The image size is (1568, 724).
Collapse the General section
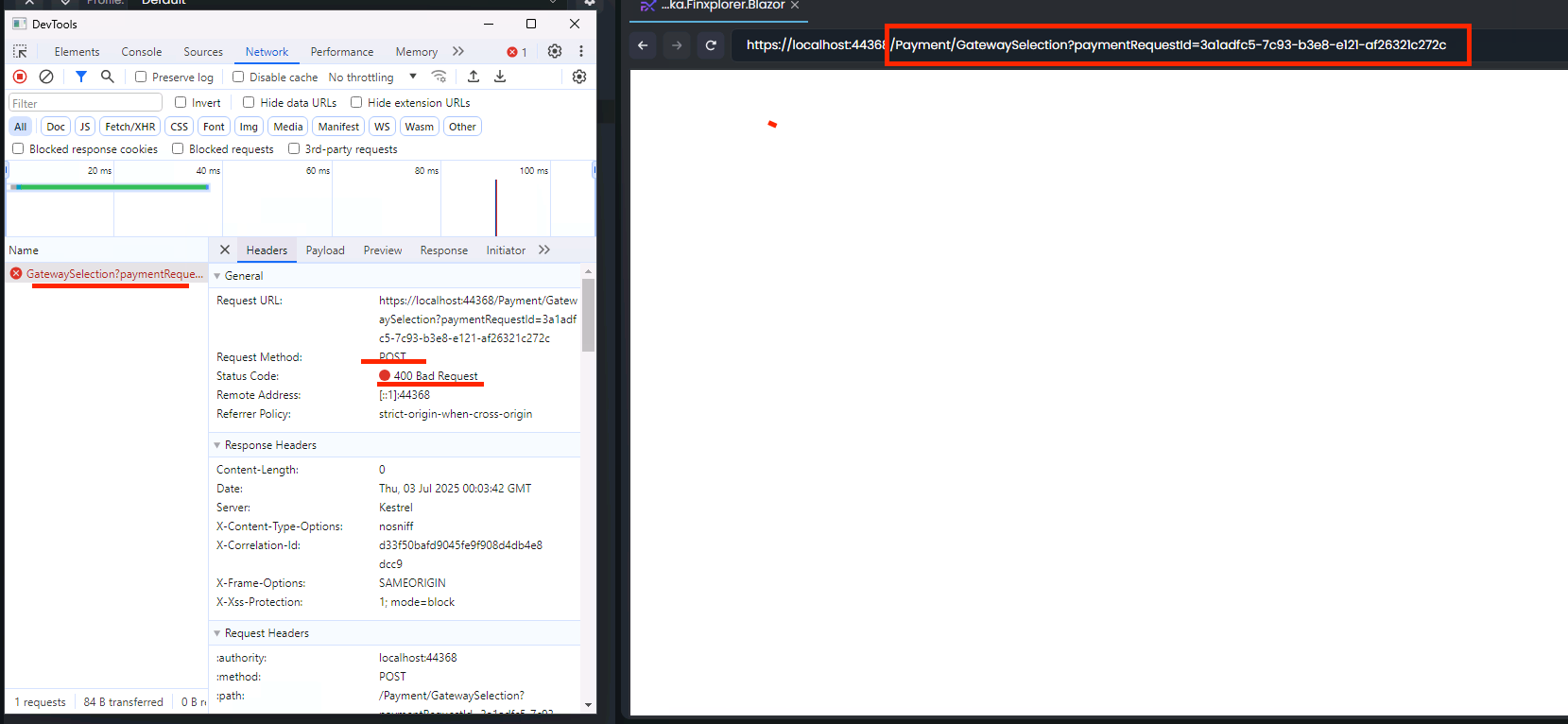coord(217,276)
